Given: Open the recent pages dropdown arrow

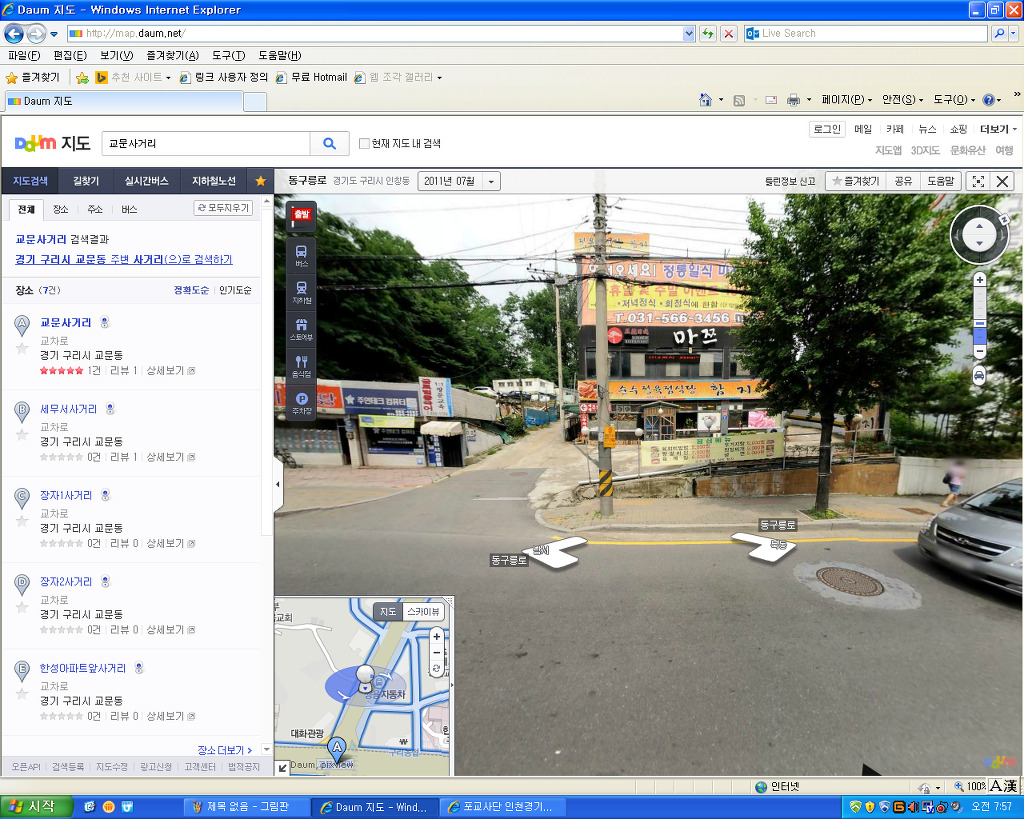Looking at the screenshot, I should pos(54,34).
